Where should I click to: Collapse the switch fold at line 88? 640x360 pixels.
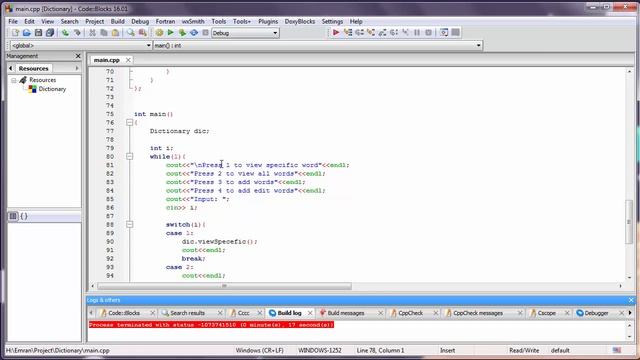[129, 224]
